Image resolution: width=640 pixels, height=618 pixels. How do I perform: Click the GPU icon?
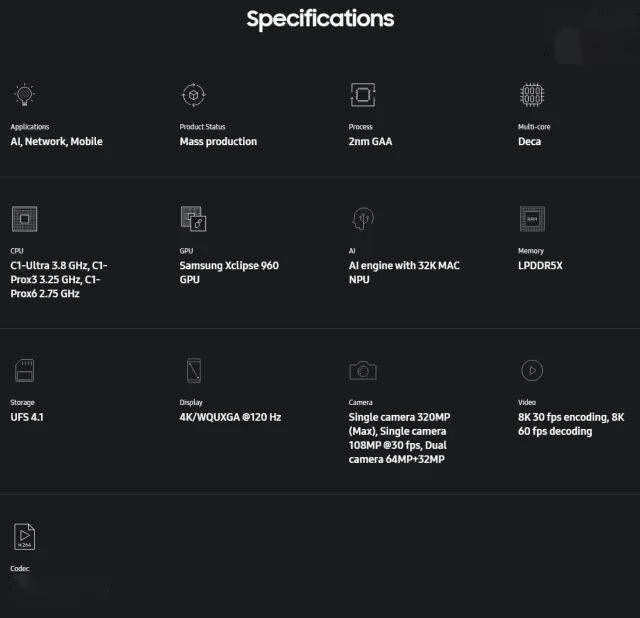point(193,219)
